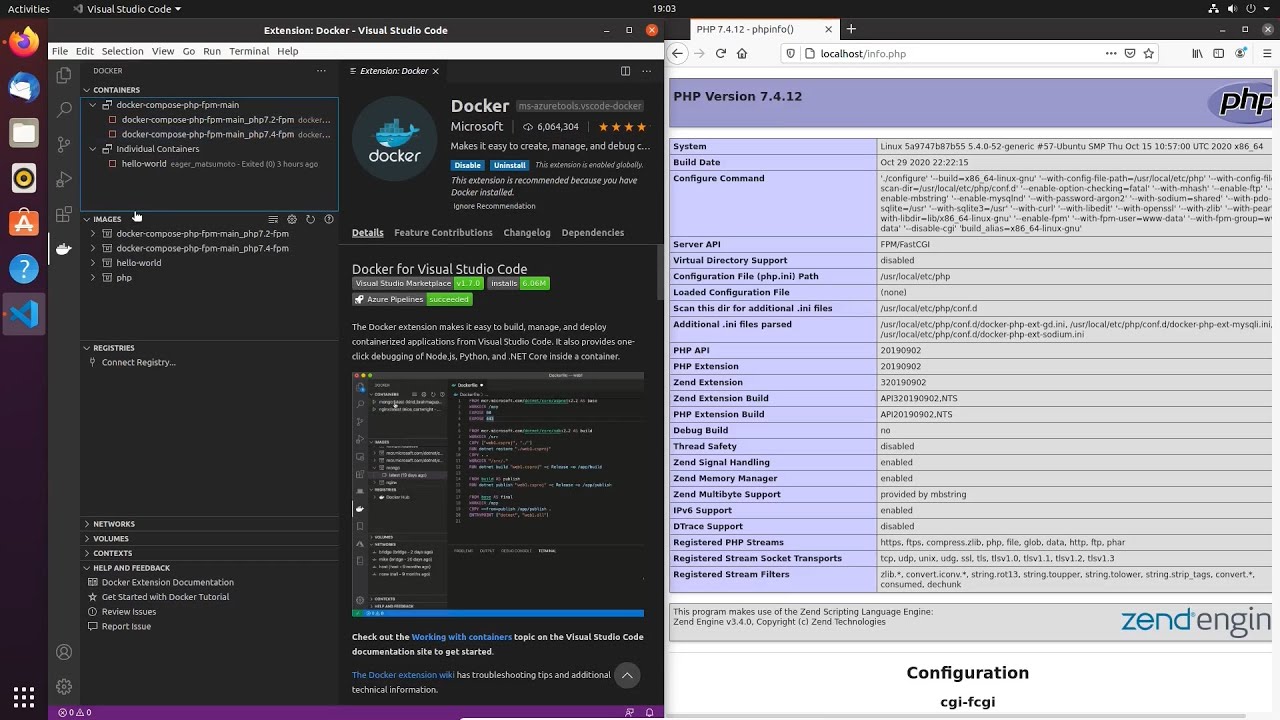Open the Run menu
Screen dimensions: 1280x720
coord(212,51)
